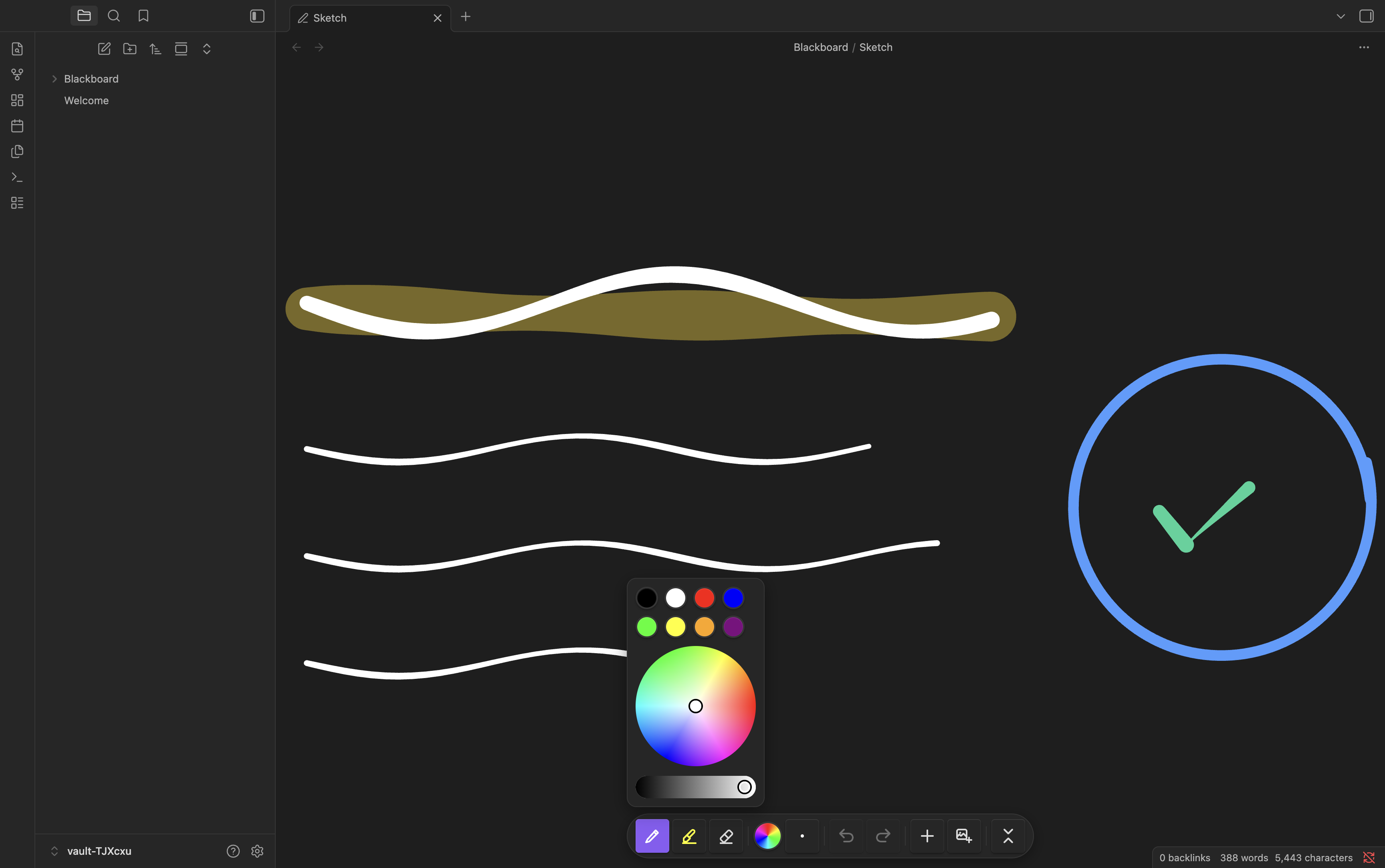Screen dimensions: 1385x868
Task: Click the color wheel center handle
Action: (695, 706)
